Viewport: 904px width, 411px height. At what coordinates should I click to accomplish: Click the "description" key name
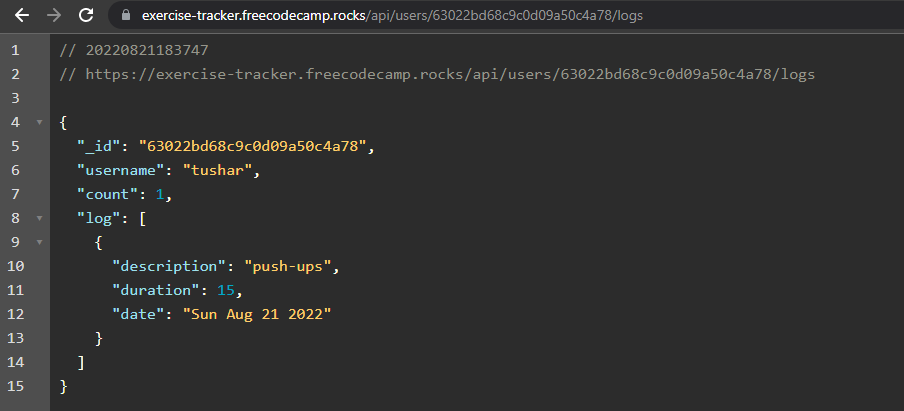(170, 266)
